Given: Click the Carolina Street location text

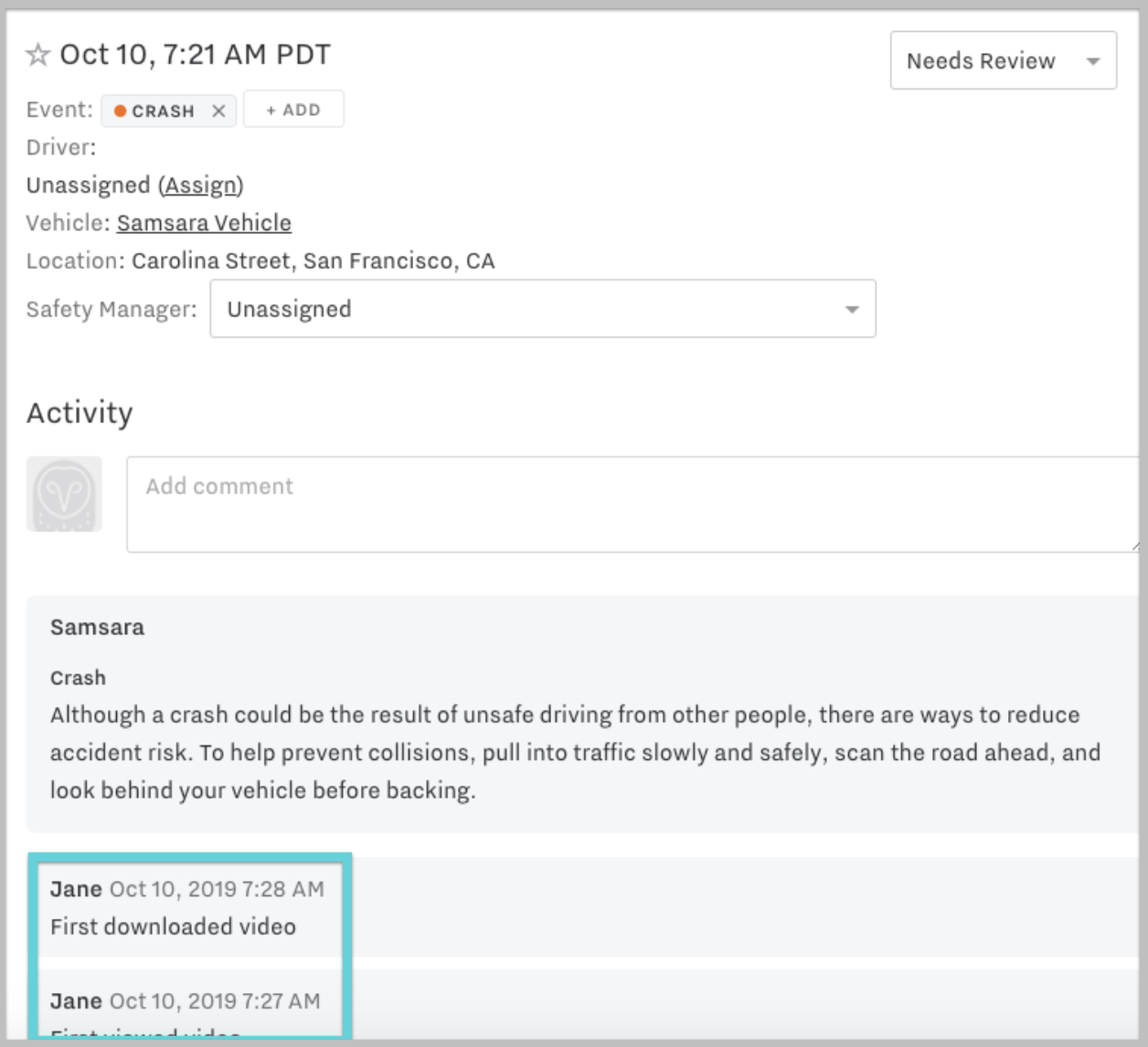Looking at the screenshot, I should click(x=313, y=261).
